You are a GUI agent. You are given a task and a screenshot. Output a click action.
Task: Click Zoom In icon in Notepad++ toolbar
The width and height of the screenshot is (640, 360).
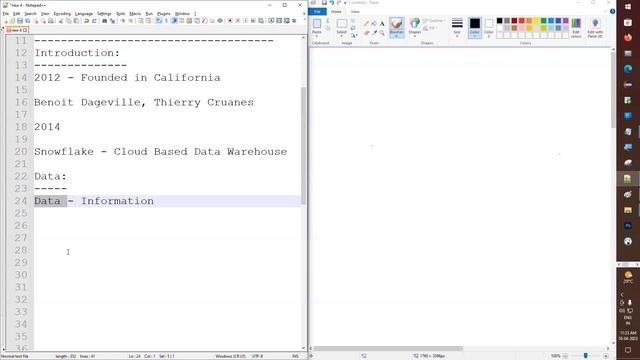click(x=122, y=21)
